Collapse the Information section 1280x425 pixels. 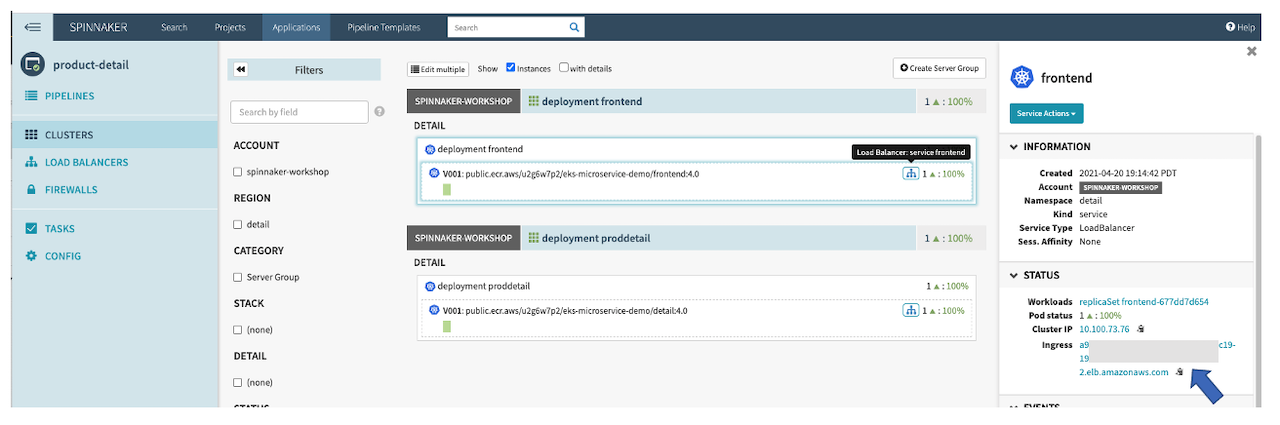[1128, 146]
